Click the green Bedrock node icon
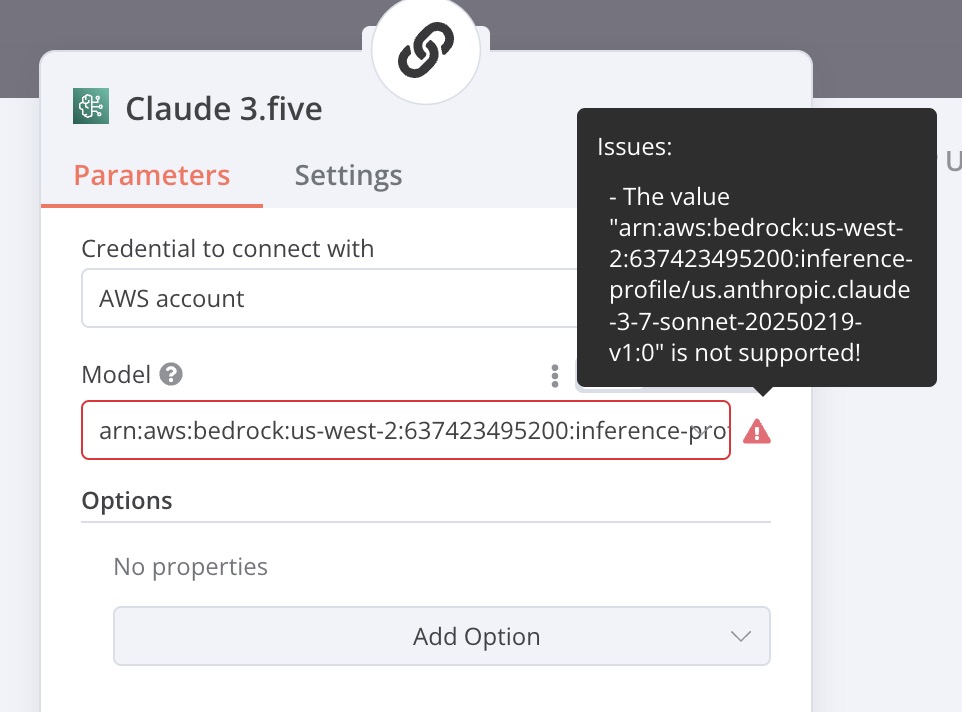This screenshot has height=712, width=962. pos(91,106)
